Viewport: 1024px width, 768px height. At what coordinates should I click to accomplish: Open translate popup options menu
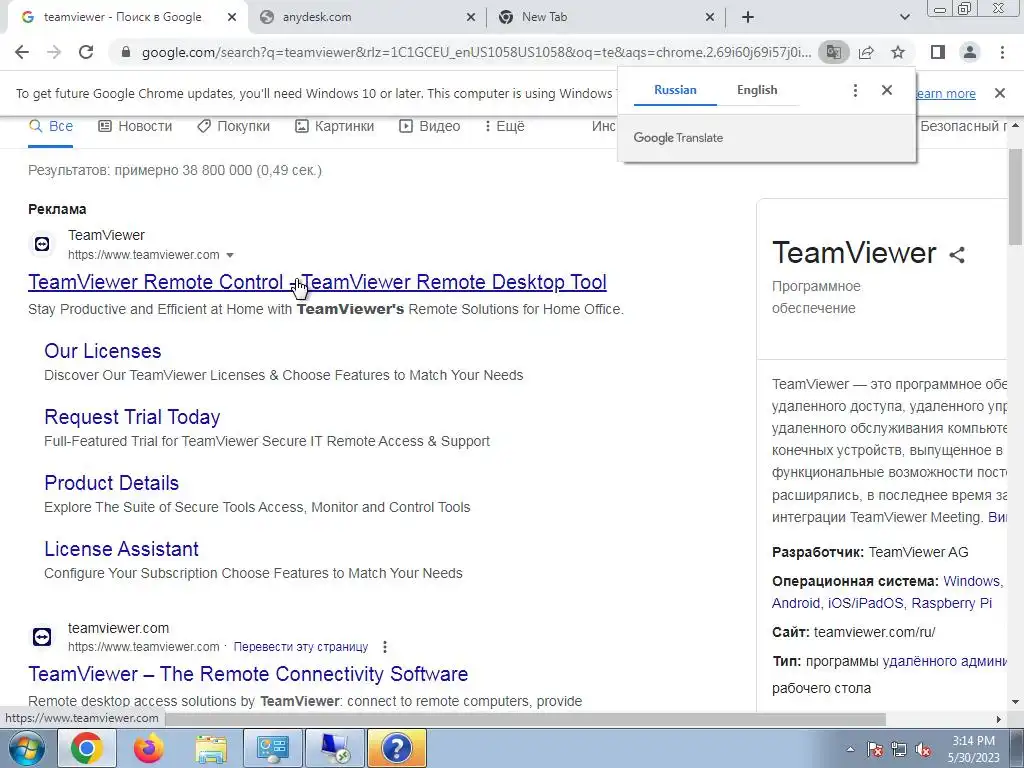point(856,90)
